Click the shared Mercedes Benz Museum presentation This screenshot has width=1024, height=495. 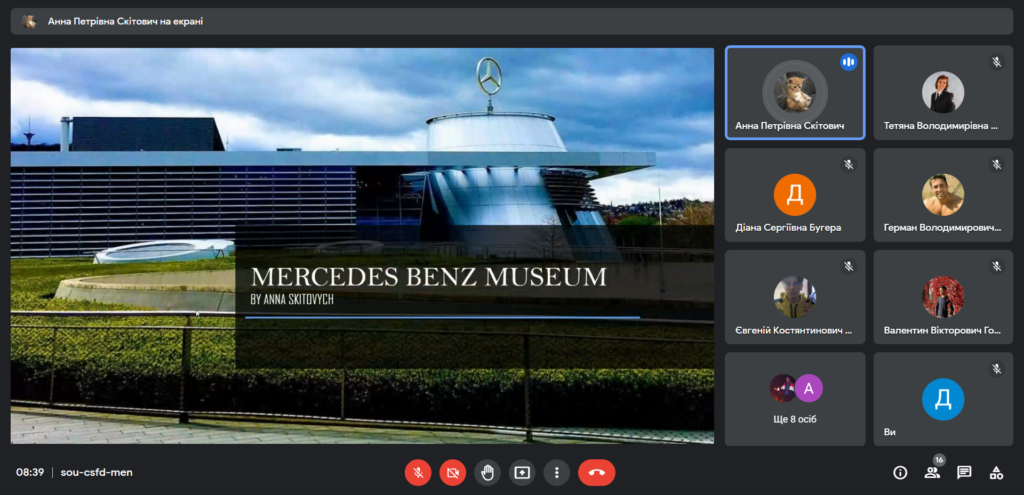click(x=362, y=245)
